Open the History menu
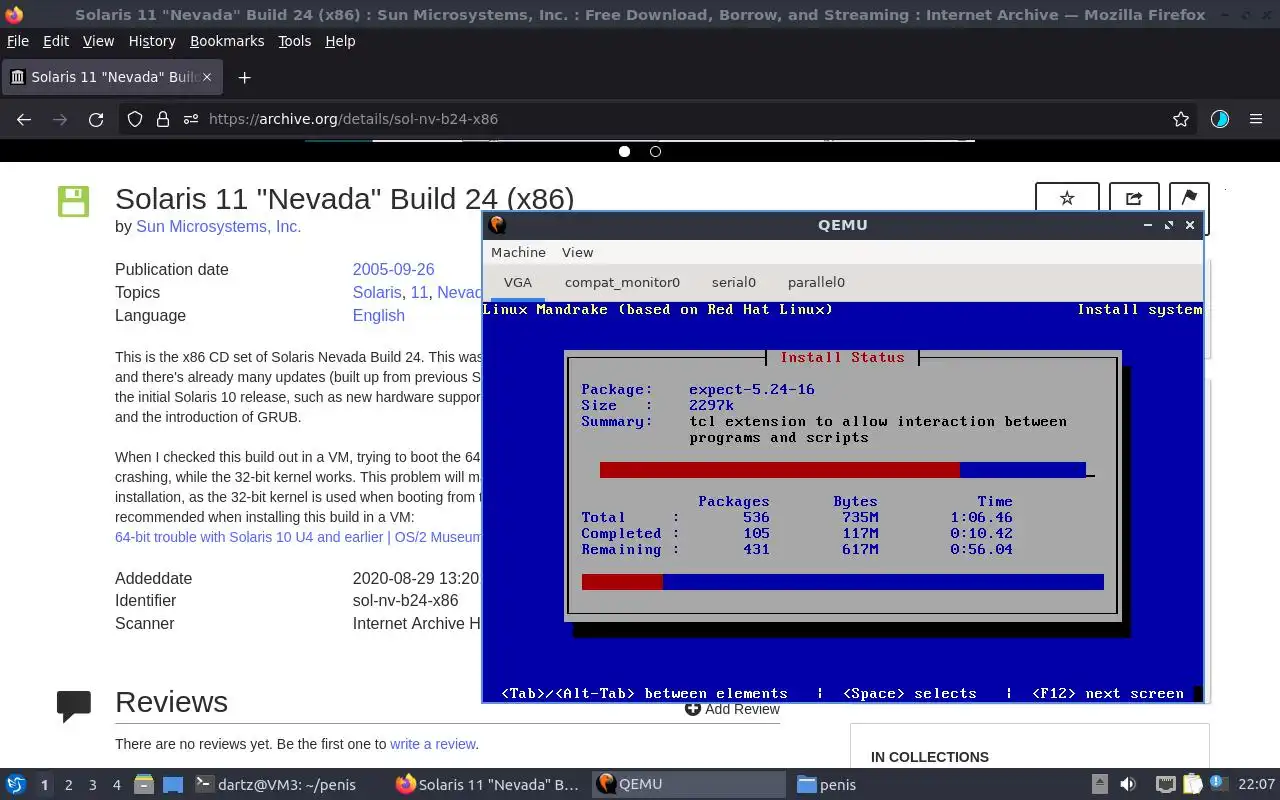1280x800 pixels. pyautogui.click(x=152, y=41)
